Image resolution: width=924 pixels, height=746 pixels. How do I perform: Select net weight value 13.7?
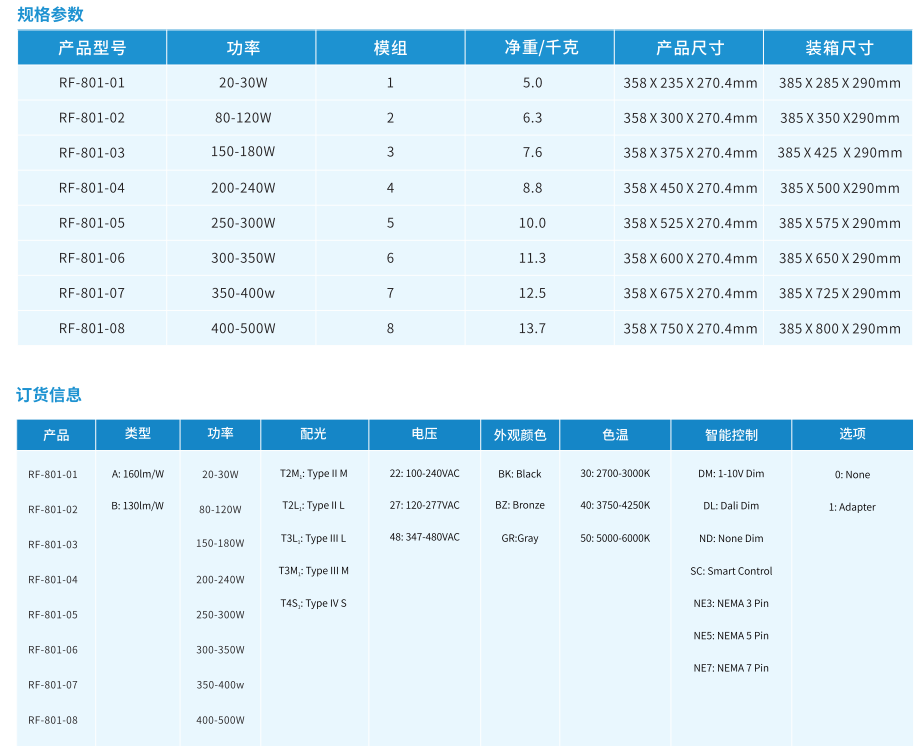pyautogui.click(x=532, y=329)
